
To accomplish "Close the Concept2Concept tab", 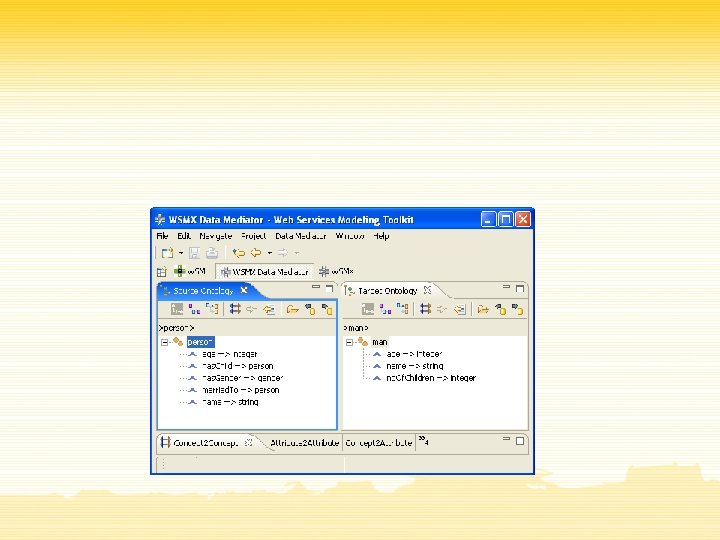I will pos(248,442).
